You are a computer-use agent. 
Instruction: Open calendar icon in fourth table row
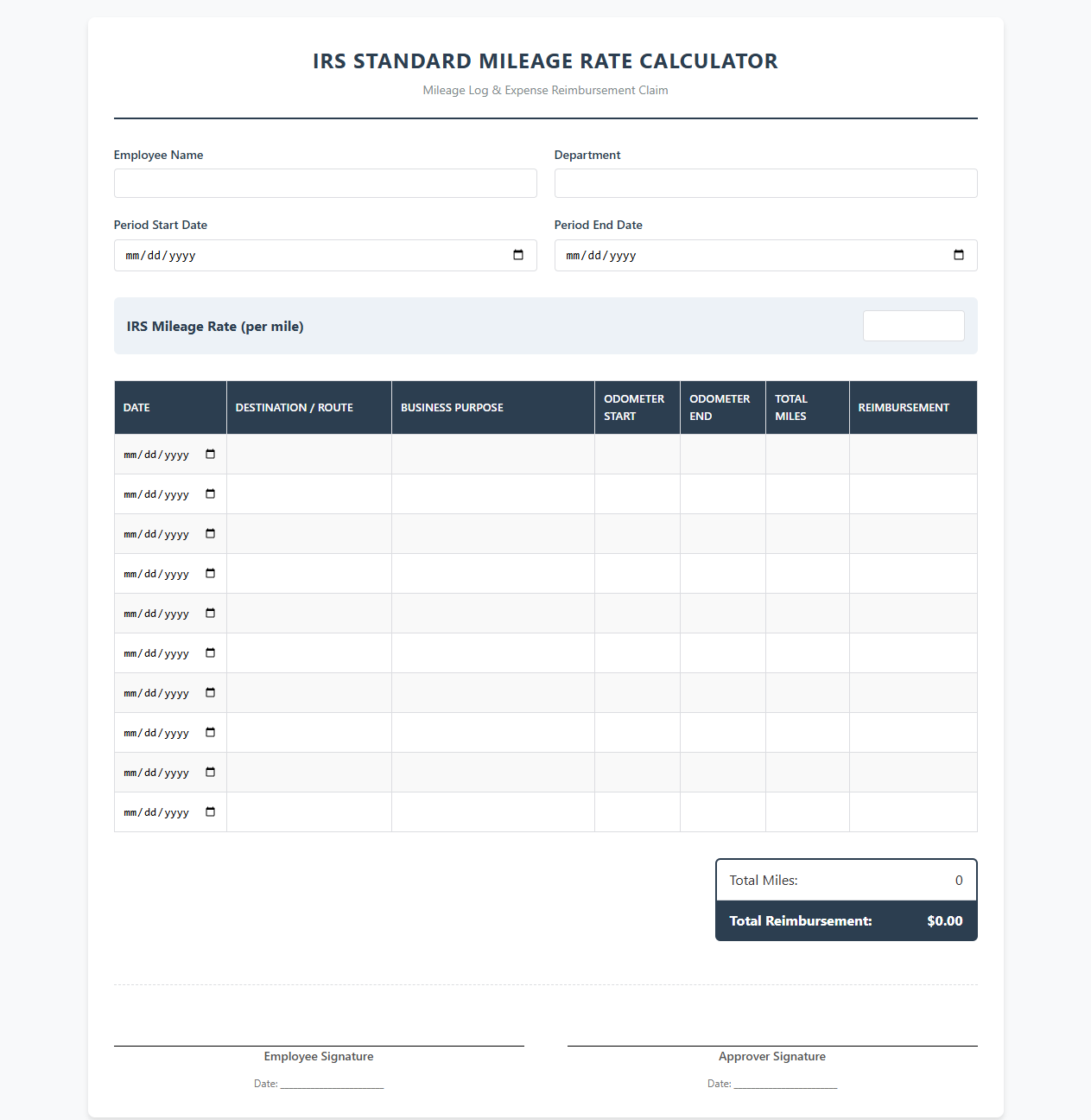[x=210, y=573]
